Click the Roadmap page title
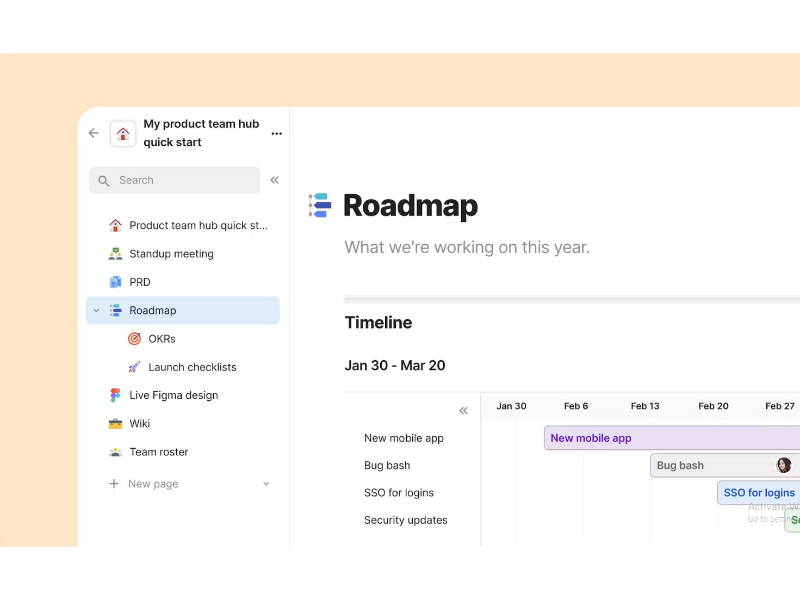This screenshot has width=800, height=600. [x=410, y=206]
